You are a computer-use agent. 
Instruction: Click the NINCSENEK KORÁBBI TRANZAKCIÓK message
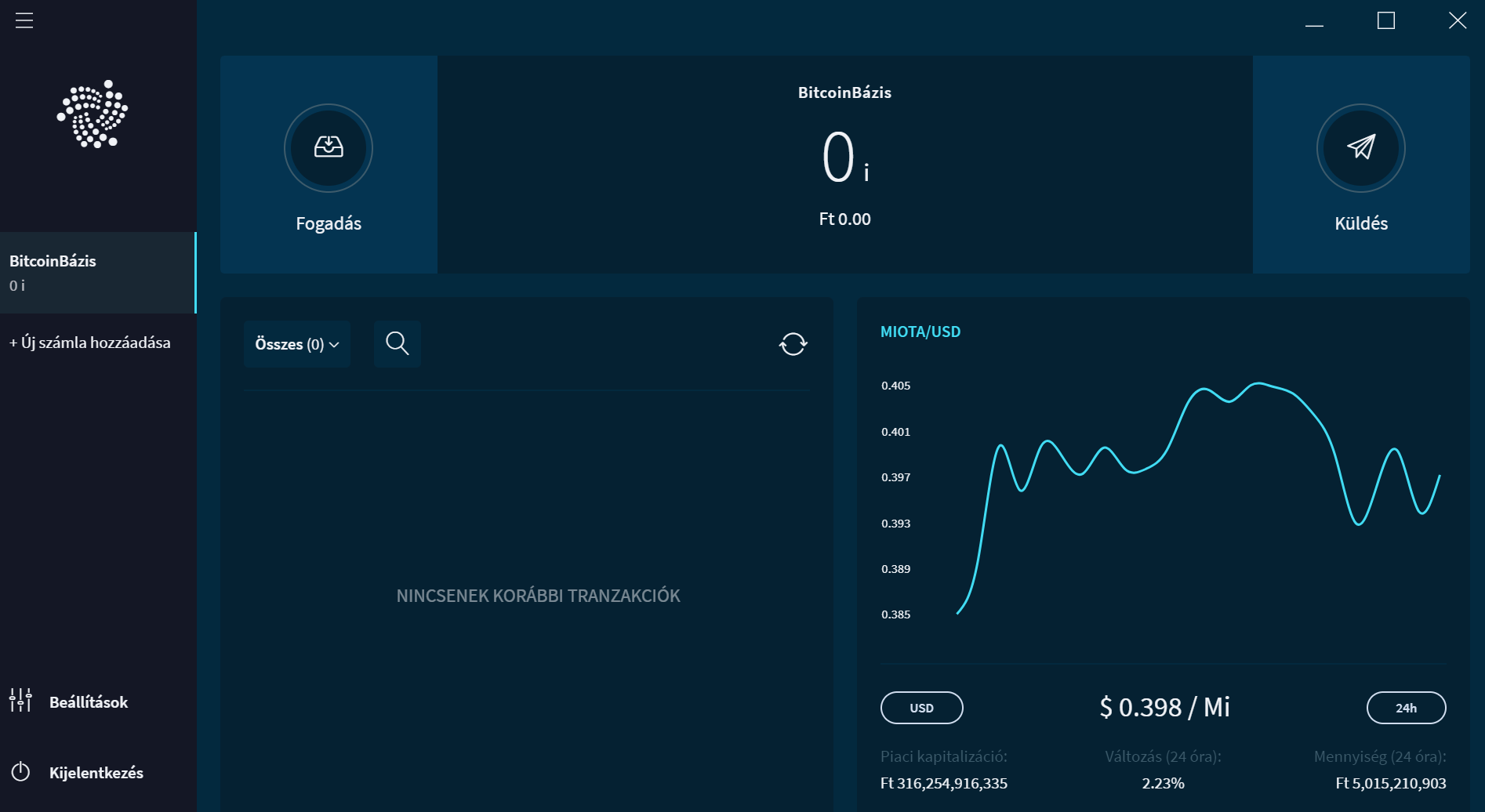pyautogui.click(x=539, y=596)
